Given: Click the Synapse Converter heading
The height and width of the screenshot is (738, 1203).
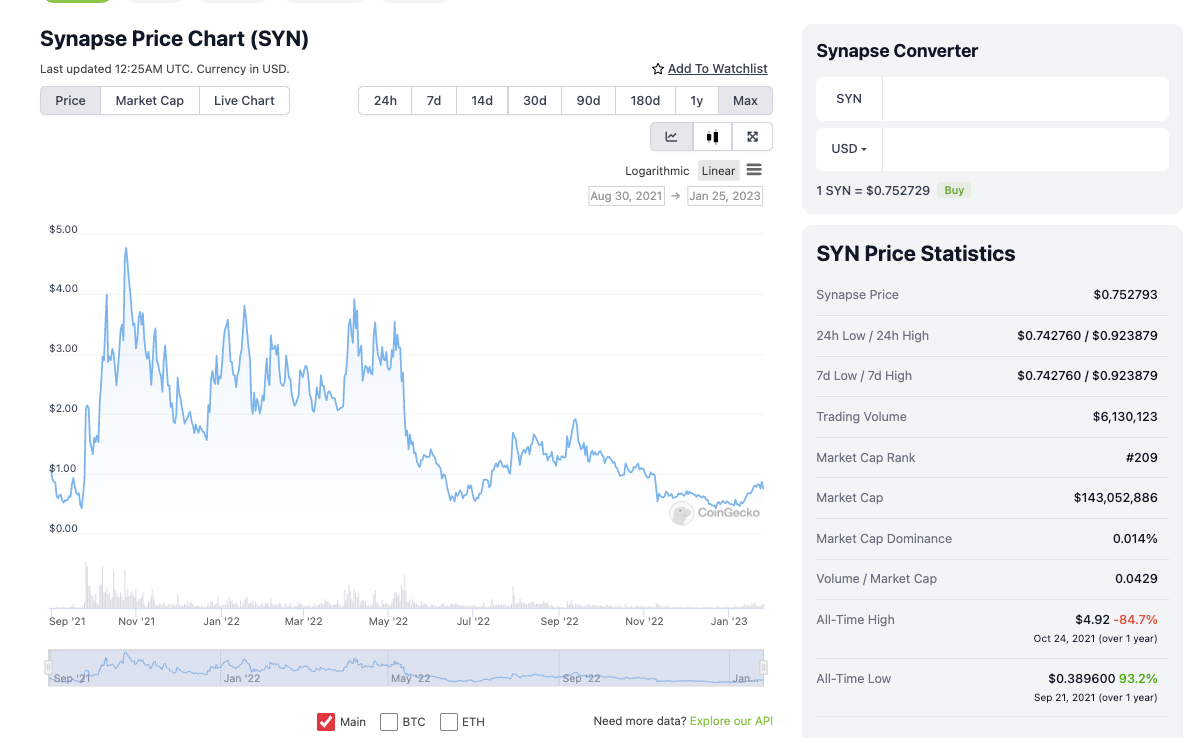Looking at the screenshot, I should coord(897,51).
